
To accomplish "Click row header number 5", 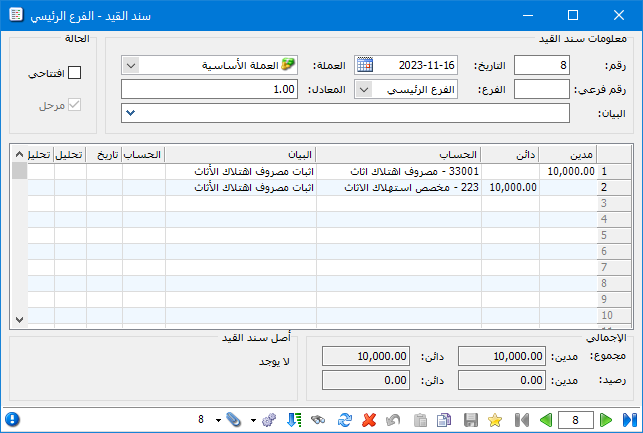I will pyautogui.click(x=614, y=235).
